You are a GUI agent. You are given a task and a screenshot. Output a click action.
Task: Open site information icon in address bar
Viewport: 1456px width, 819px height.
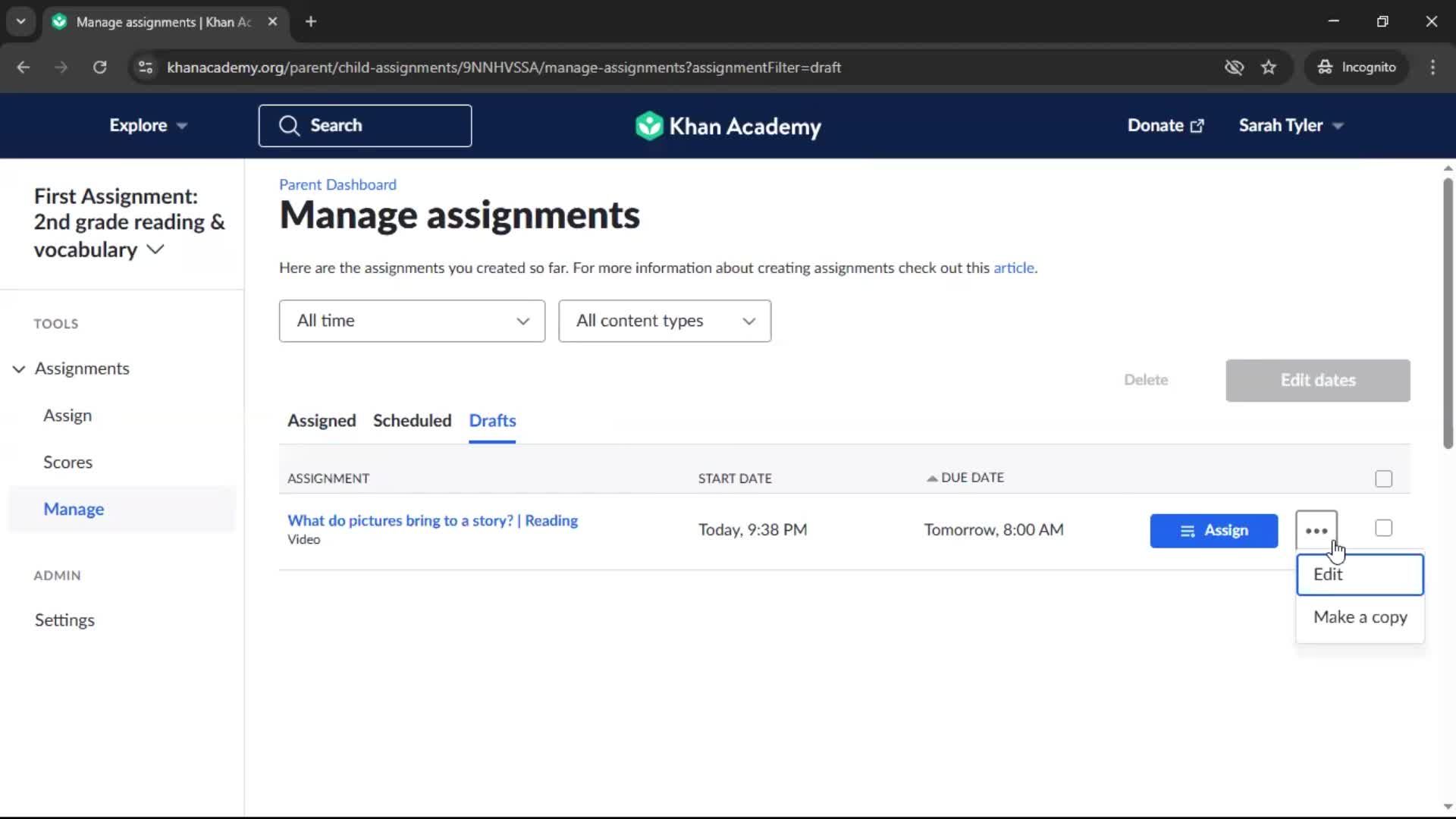click(146, 67)
